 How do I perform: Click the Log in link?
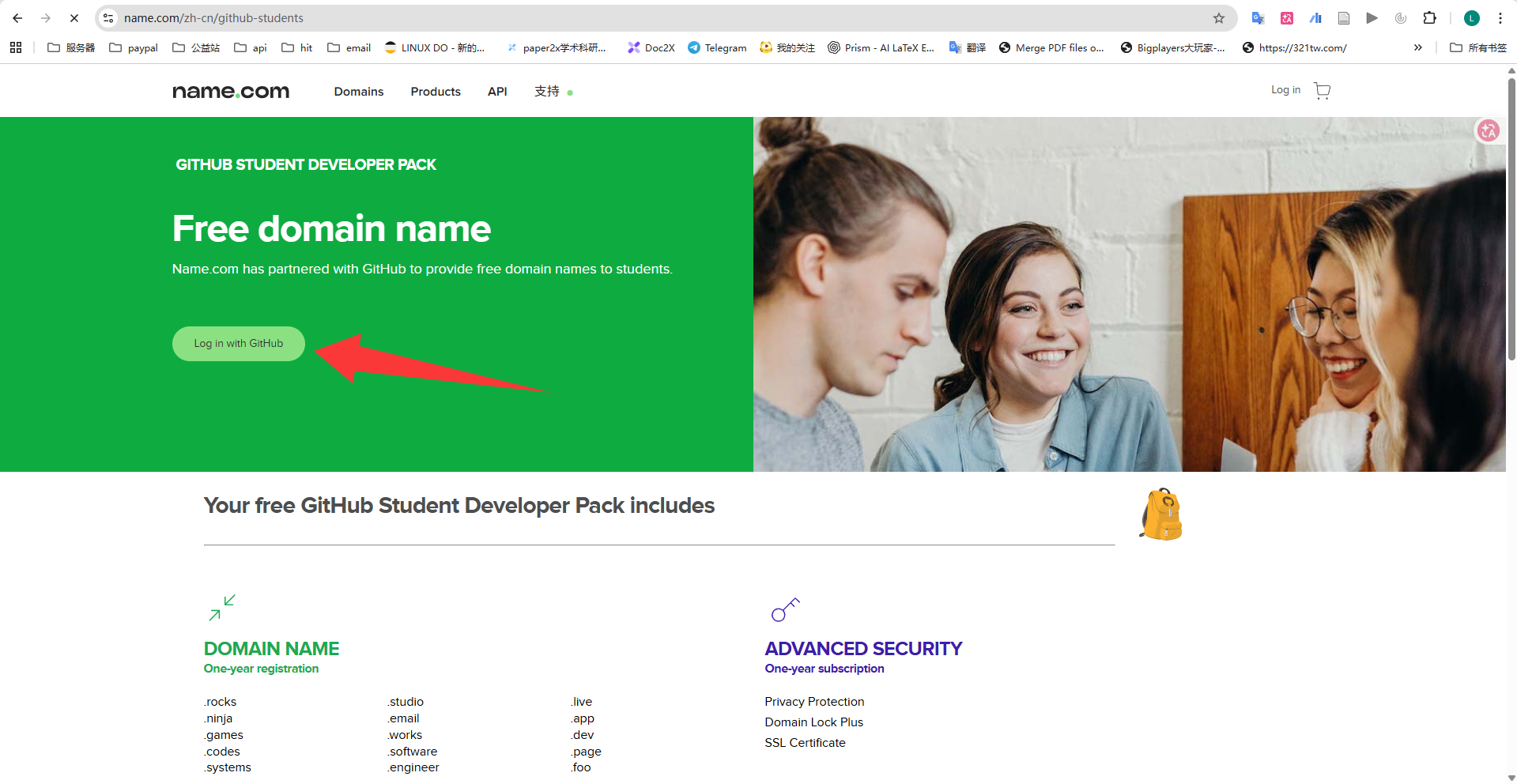pyautogui.click(x=1285, y=90)
